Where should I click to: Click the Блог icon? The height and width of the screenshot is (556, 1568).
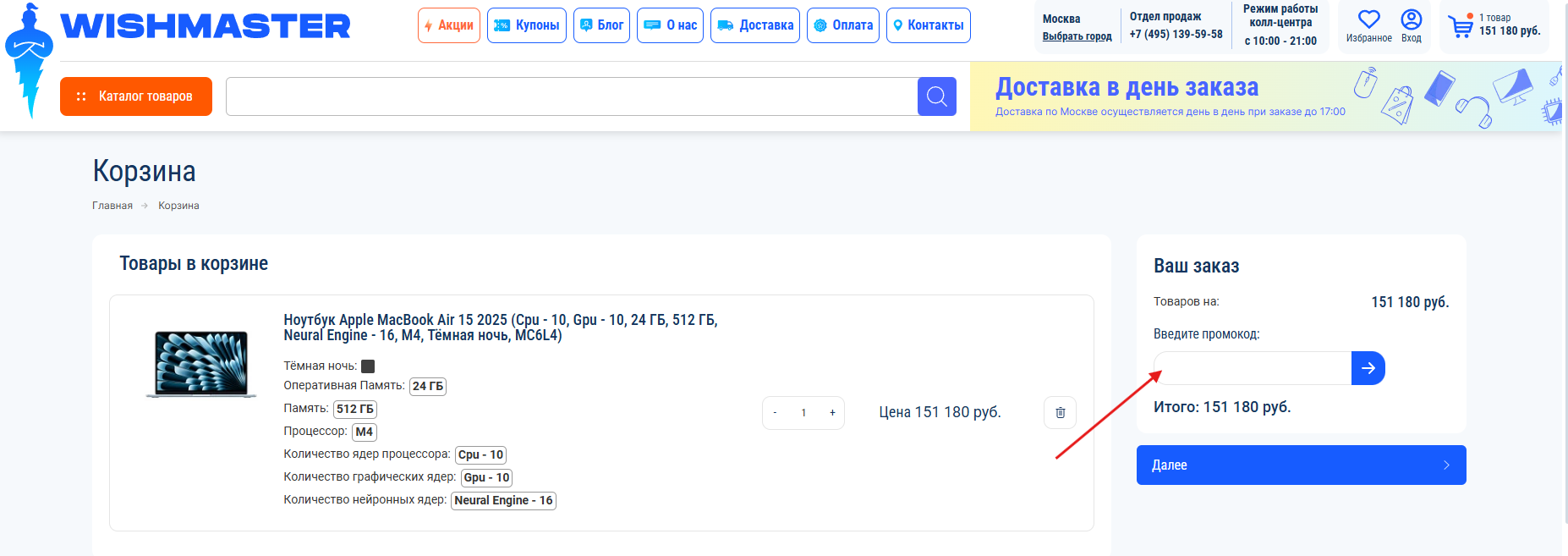pyautogui.click(x=586, y=25)
